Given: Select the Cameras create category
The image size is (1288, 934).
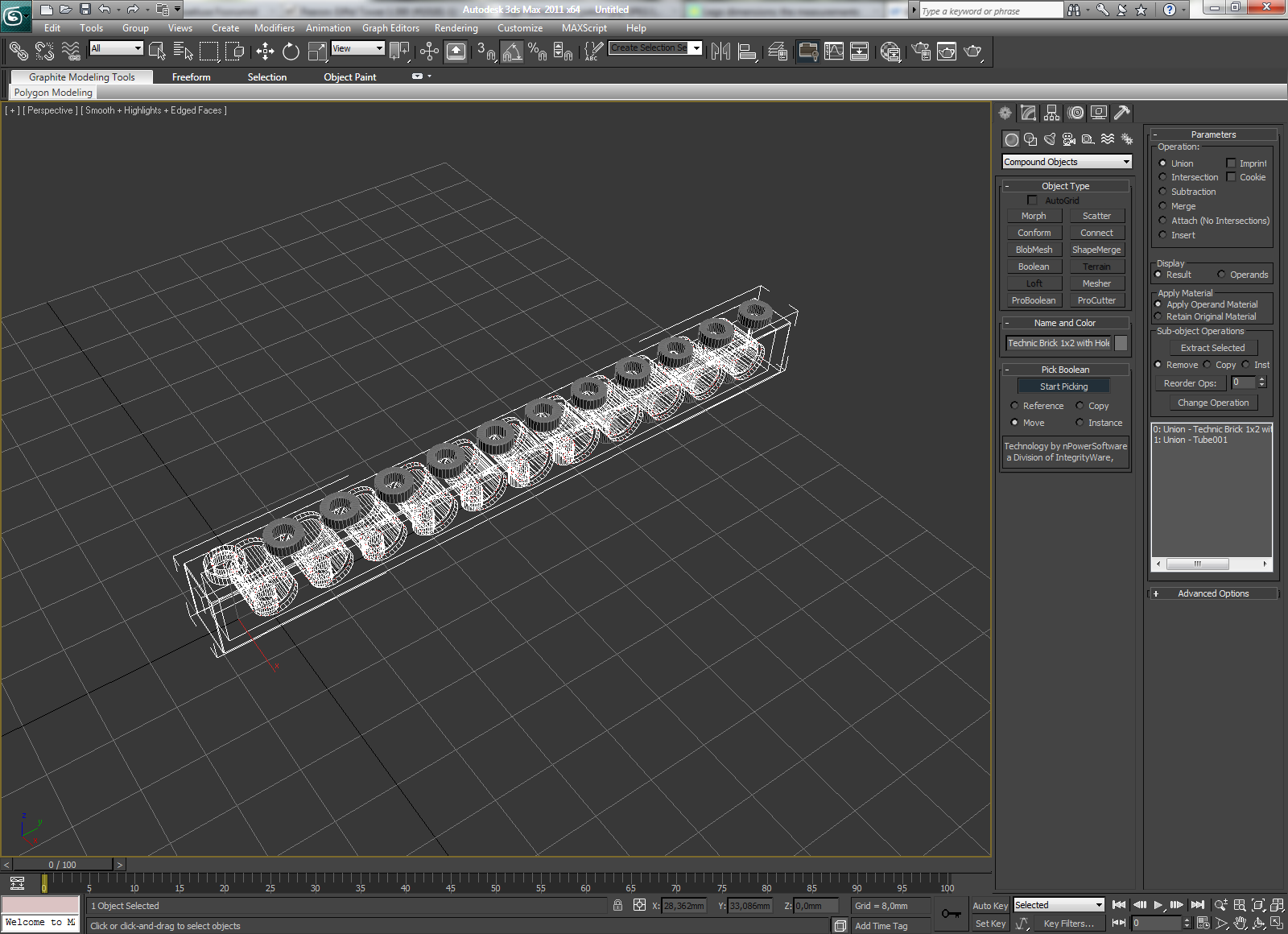Looking at the screenshot, I should pos(1069,139).
